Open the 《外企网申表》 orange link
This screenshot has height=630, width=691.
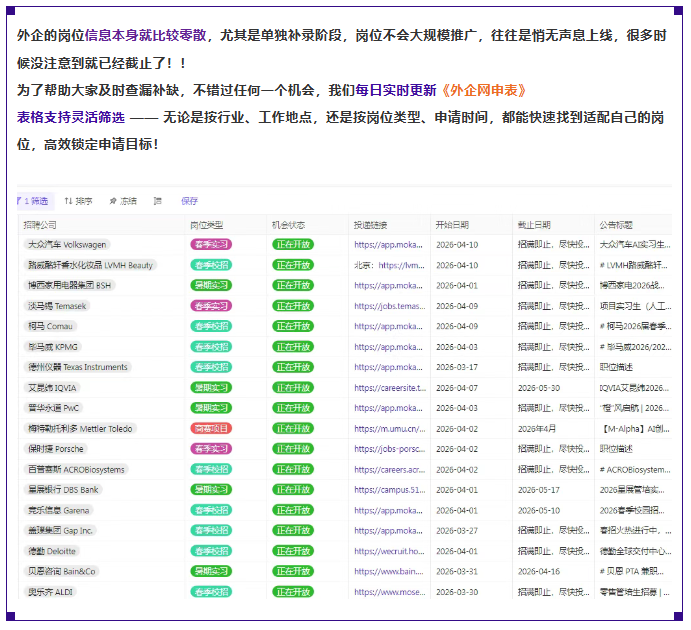coord(483,90)
